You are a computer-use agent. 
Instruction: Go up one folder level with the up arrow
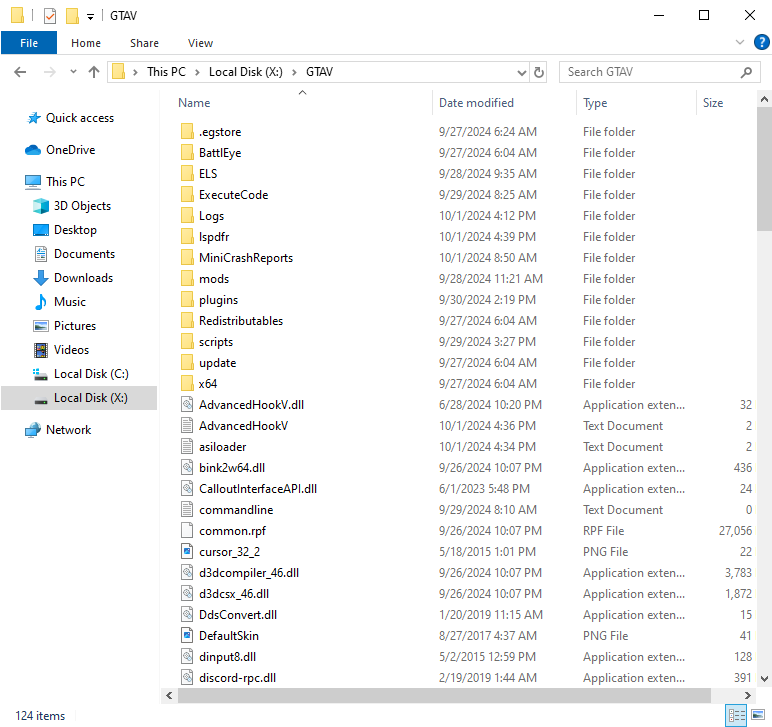94,72
